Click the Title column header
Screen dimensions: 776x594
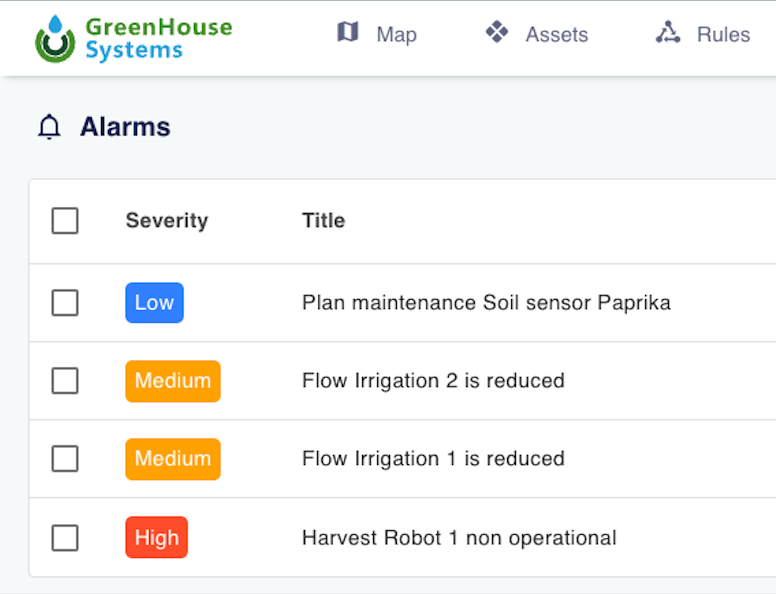[x=324, y=220]
